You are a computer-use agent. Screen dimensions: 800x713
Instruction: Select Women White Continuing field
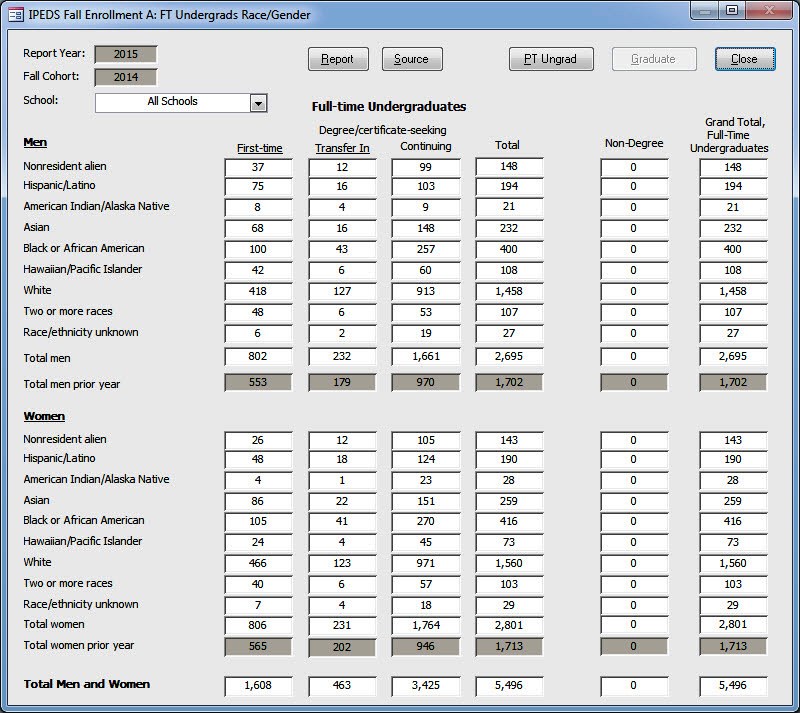pyautogui.click(x=426, y=563)
